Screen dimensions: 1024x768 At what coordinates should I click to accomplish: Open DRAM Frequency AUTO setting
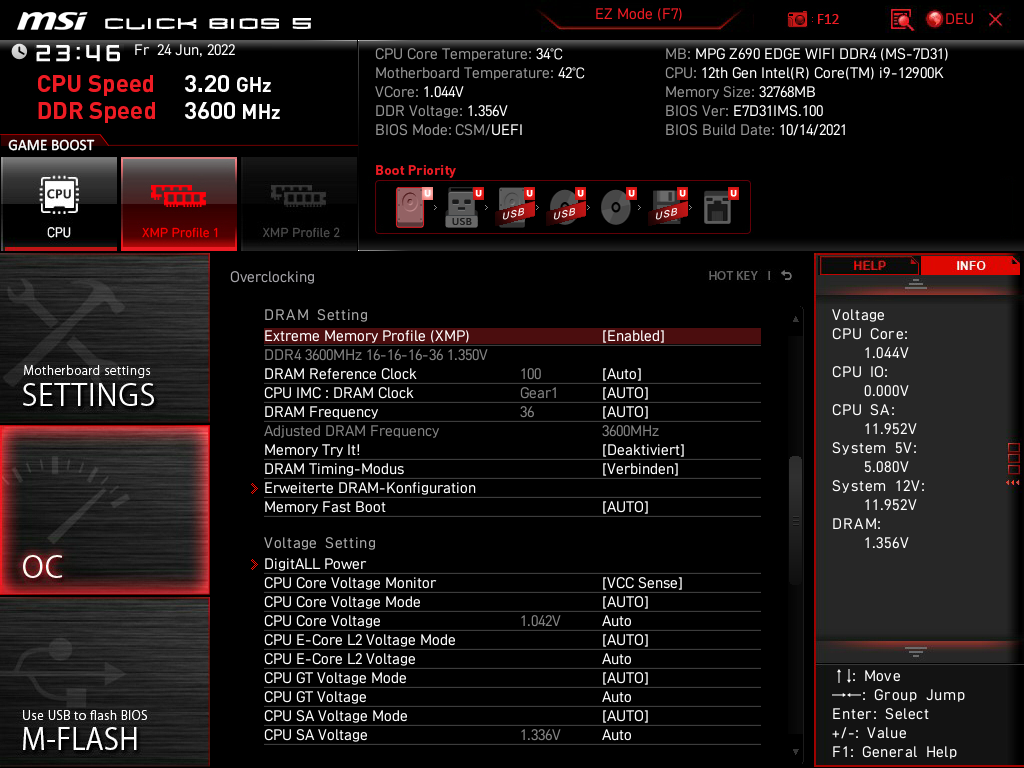coord(625,412)
